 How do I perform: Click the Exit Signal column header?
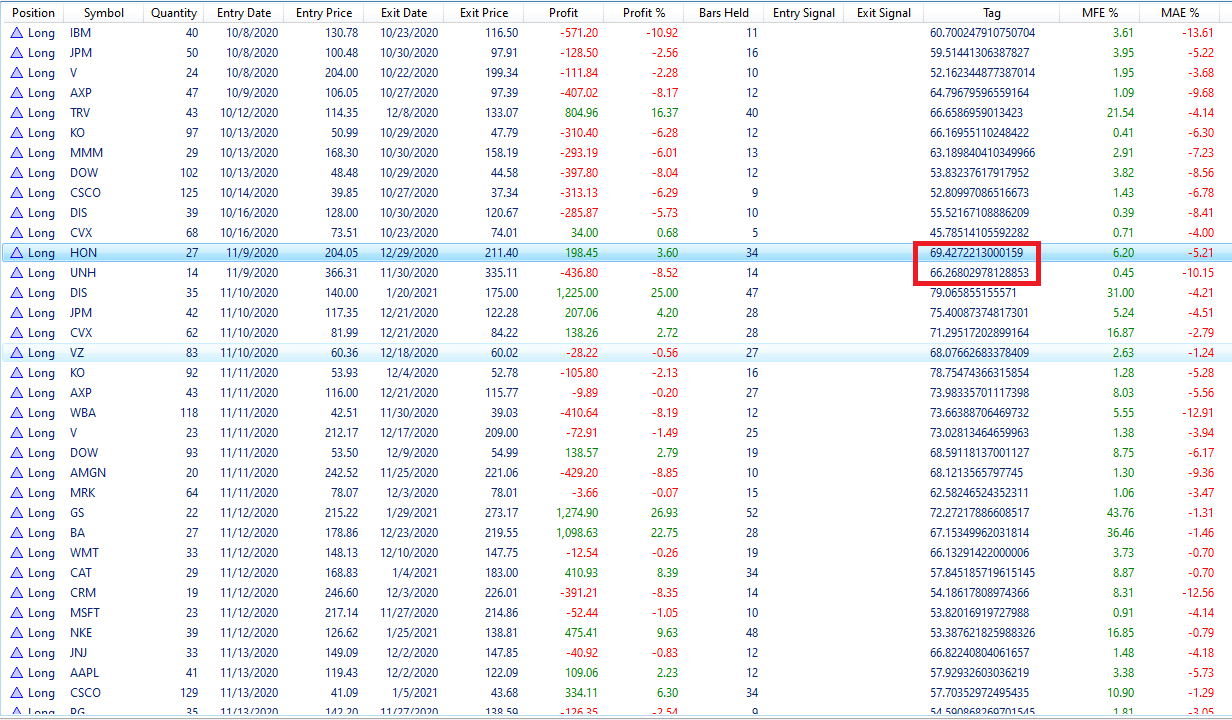click(884, 13)
